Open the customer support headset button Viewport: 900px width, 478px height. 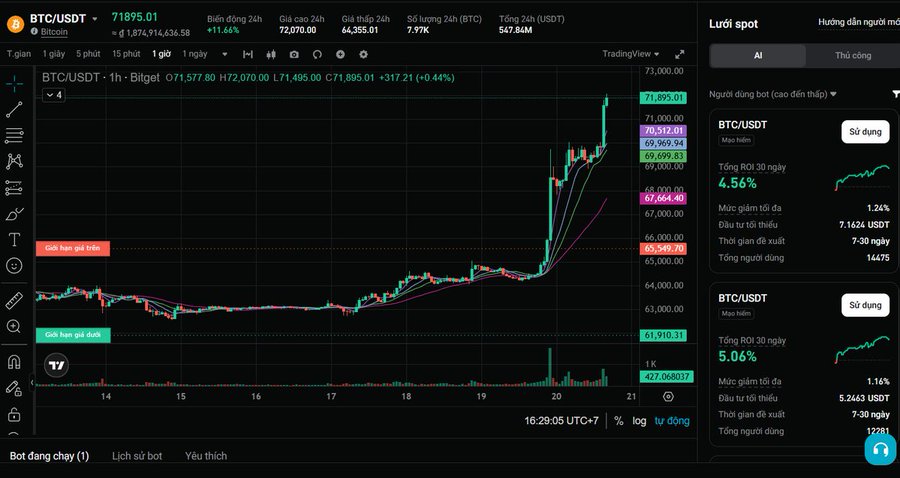[880, 449]
